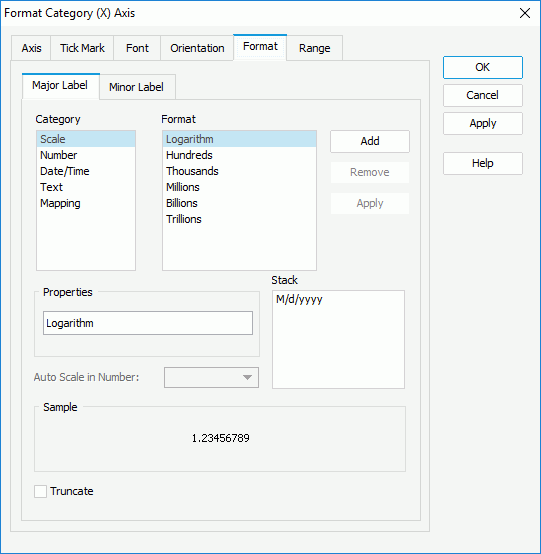Select Scale in Category list
The height and width of the screenshot is (554, 541).
86,139
